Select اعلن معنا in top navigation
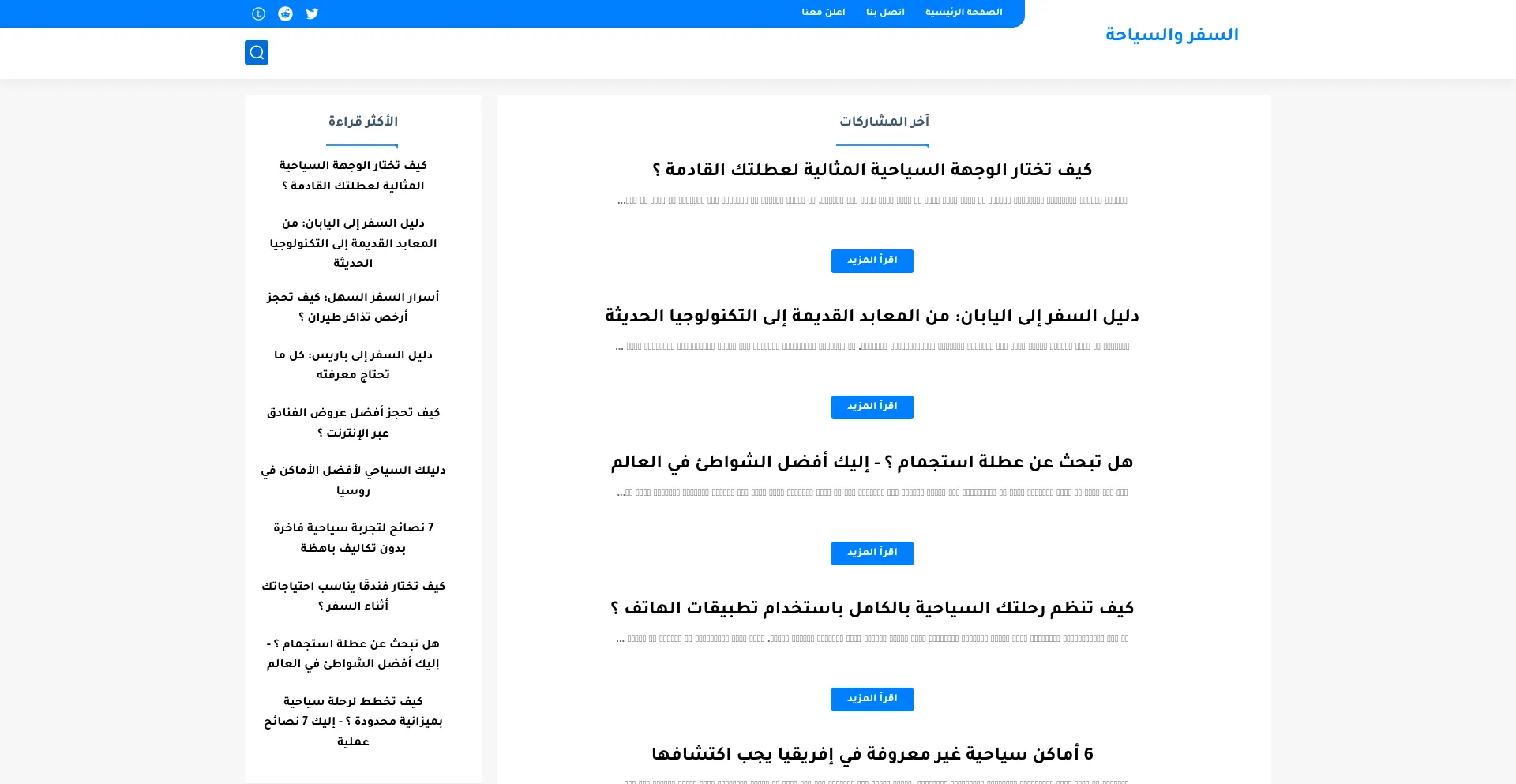Image resolution: width=1516 pixels, height=784 pixels. [824, 13]
